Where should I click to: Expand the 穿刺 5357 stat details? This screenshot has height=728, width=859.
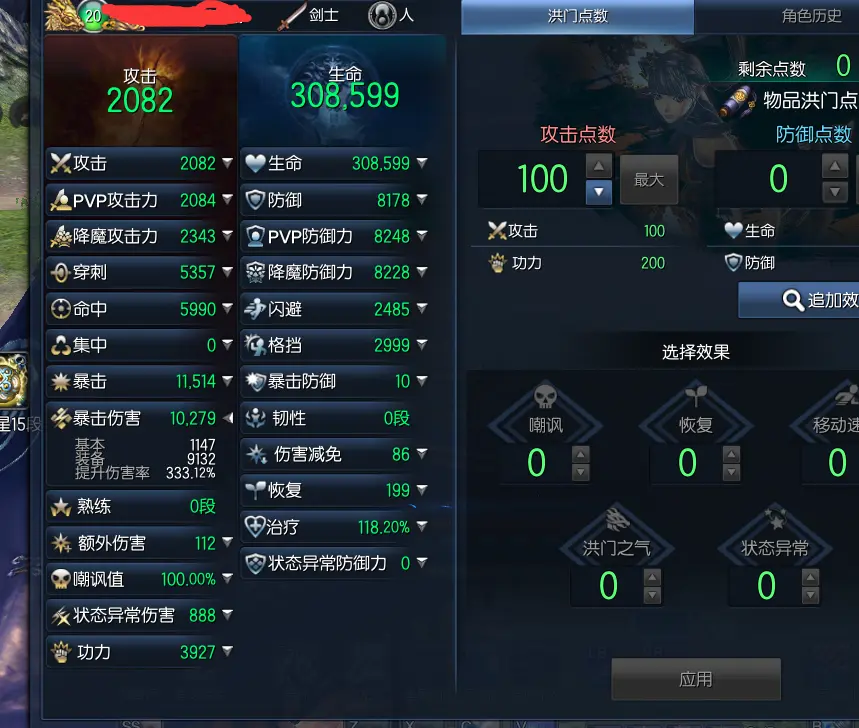pyautogui.click(x=227, y=272)
